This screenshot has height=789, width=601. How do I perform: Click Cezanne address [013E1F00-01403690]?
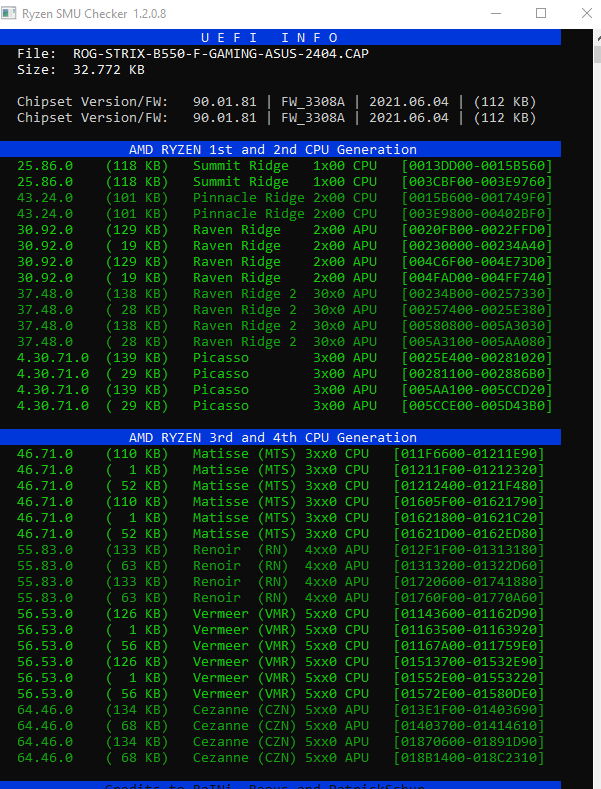tap(469, 709)
